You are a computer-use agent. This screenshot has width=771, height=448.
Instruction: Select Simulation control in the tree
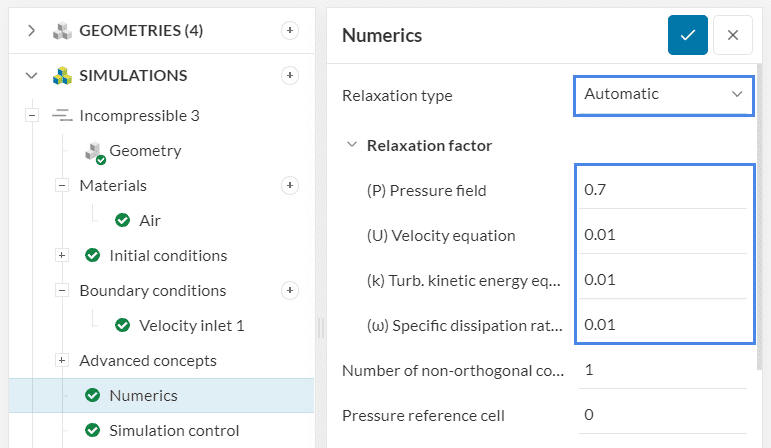point(173,431)
